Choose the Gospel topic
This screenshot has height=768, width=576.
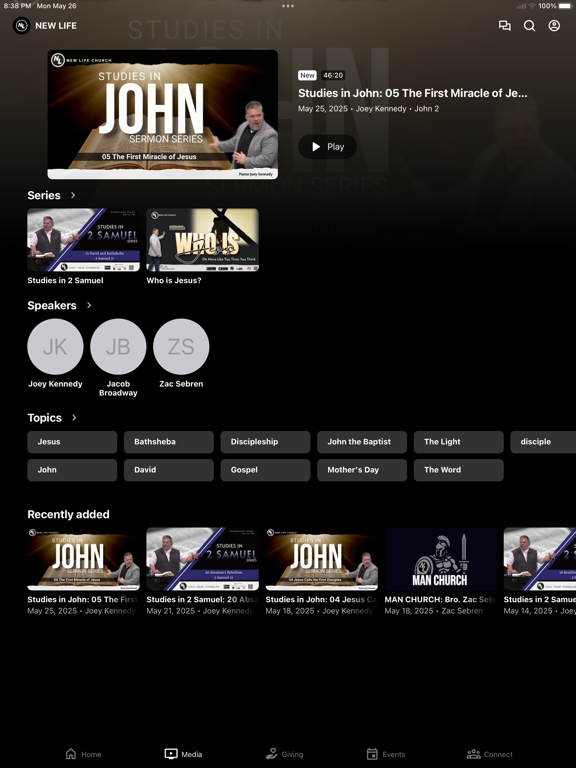(265, 470)
